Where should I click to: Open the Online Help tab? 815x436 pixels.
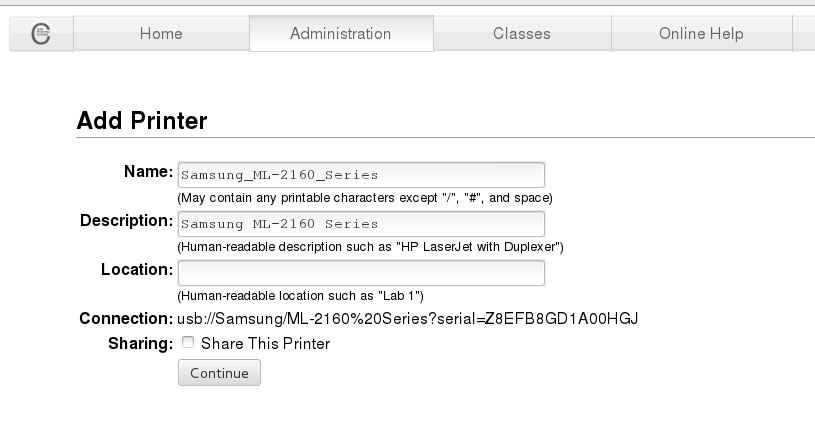(x=700, y=33)
